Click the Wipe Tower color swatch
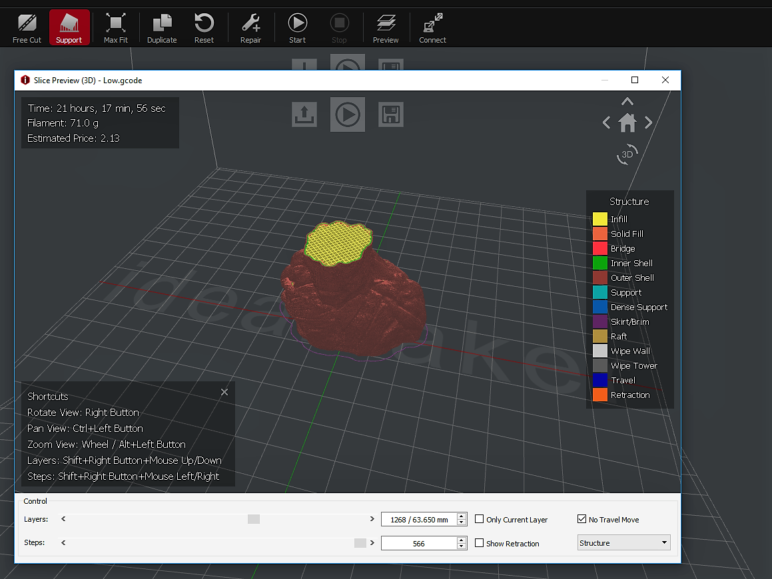This screenshot has width=772, height=579. click(x=600, y=365)
